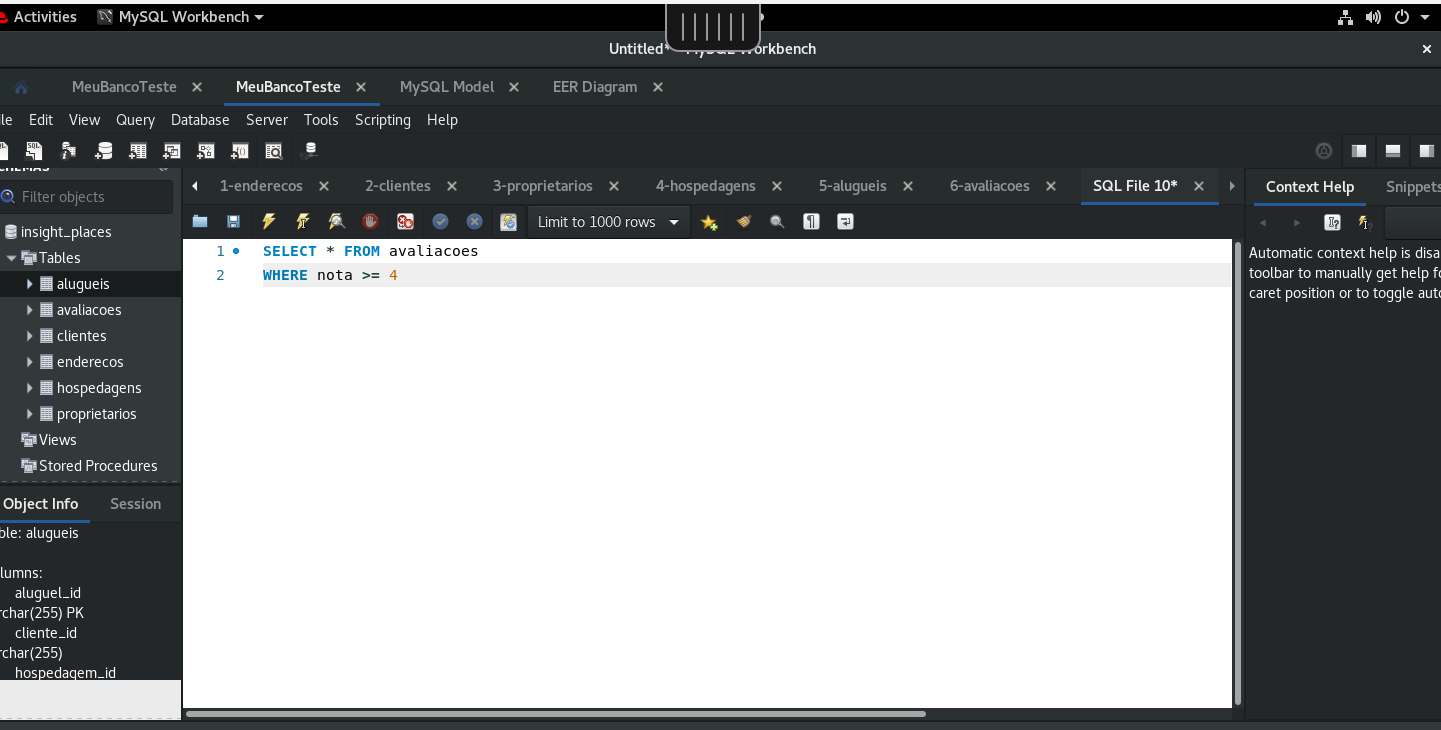The image size is (1441, 730).
Task: Toggle word wrap in the editor
Action: 845,222
